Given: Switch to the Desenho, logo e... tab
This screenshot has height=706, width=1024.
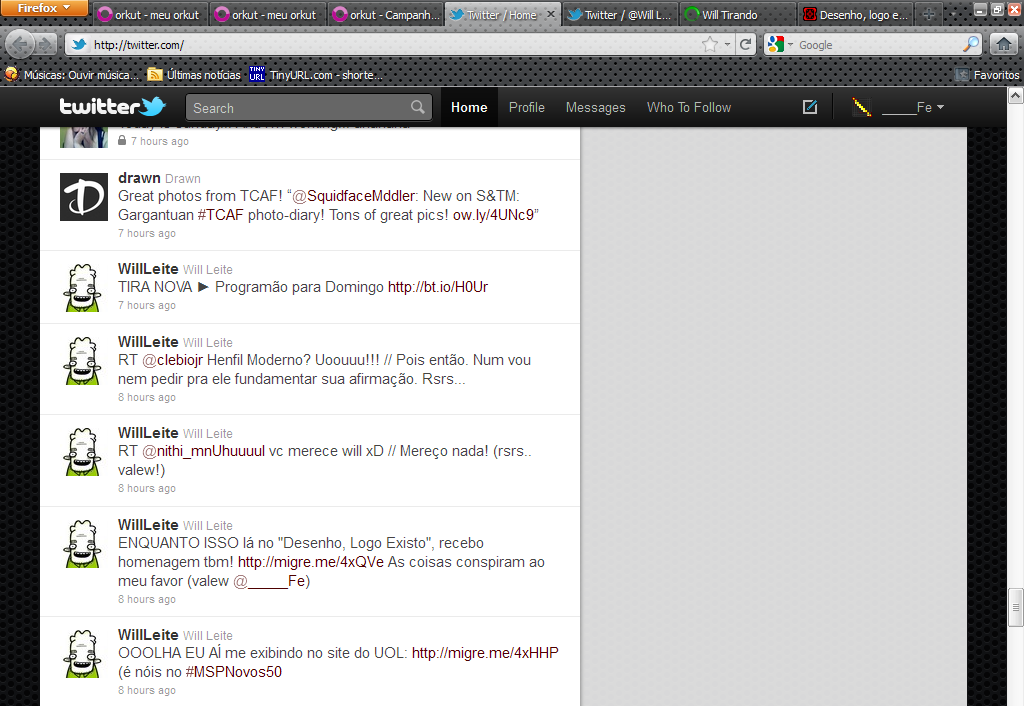Looking at the screenshot, I should [x=855, y=14].
